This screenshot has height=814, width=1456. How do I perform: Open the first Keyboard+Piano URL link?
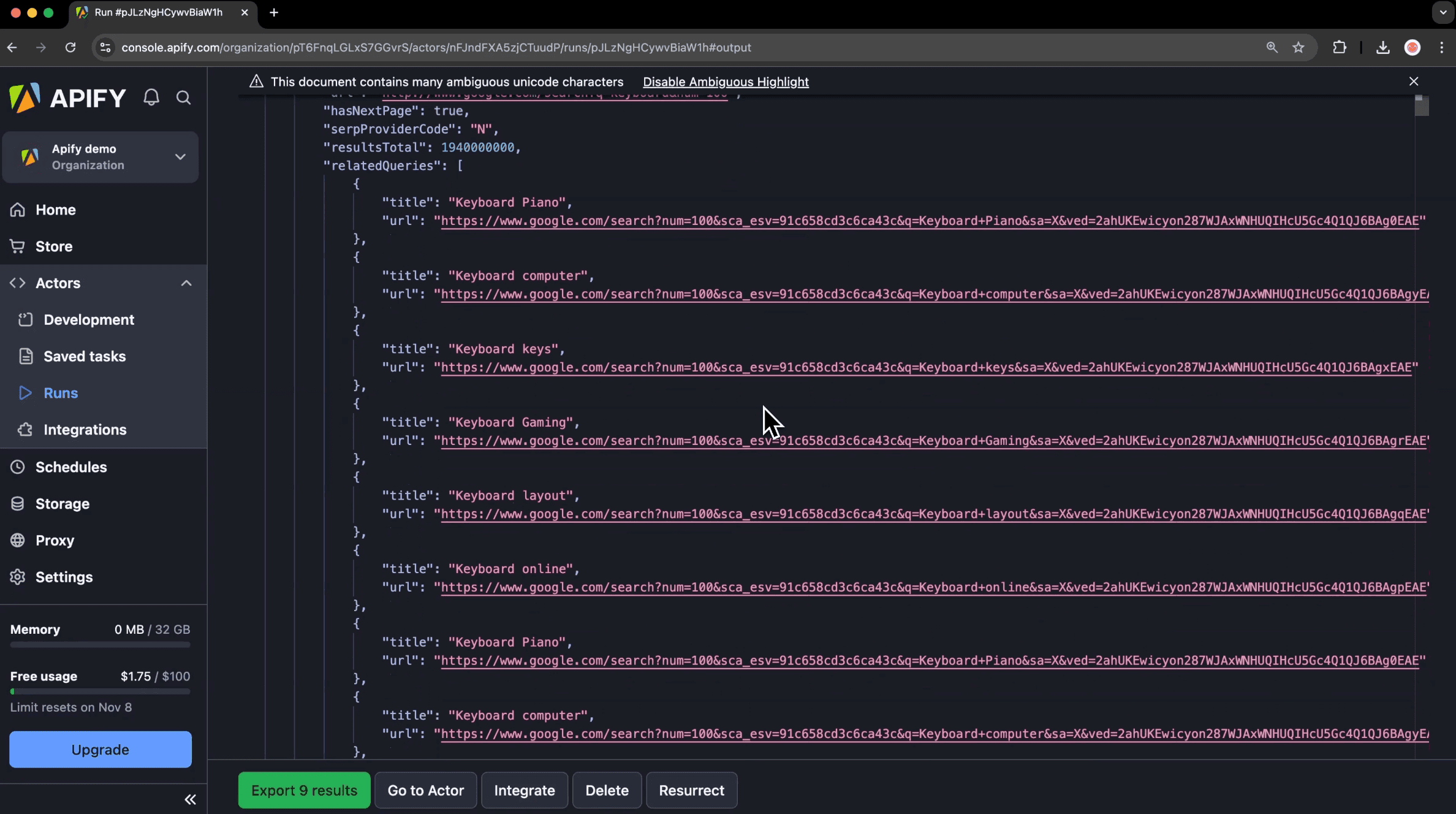930,221
